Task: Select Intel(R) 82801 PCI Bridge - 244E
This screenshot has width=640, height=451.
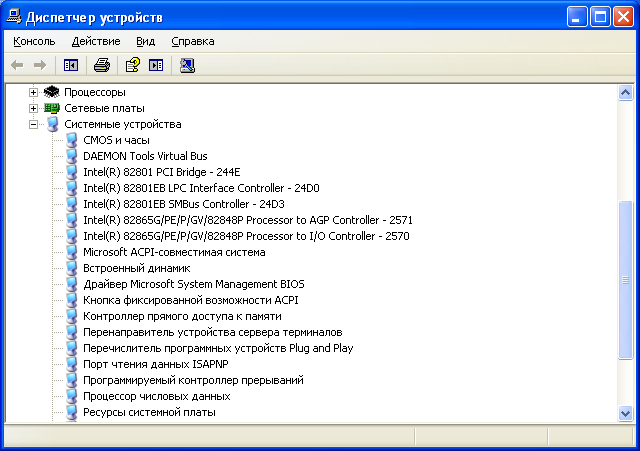Action: coord(162,172)
